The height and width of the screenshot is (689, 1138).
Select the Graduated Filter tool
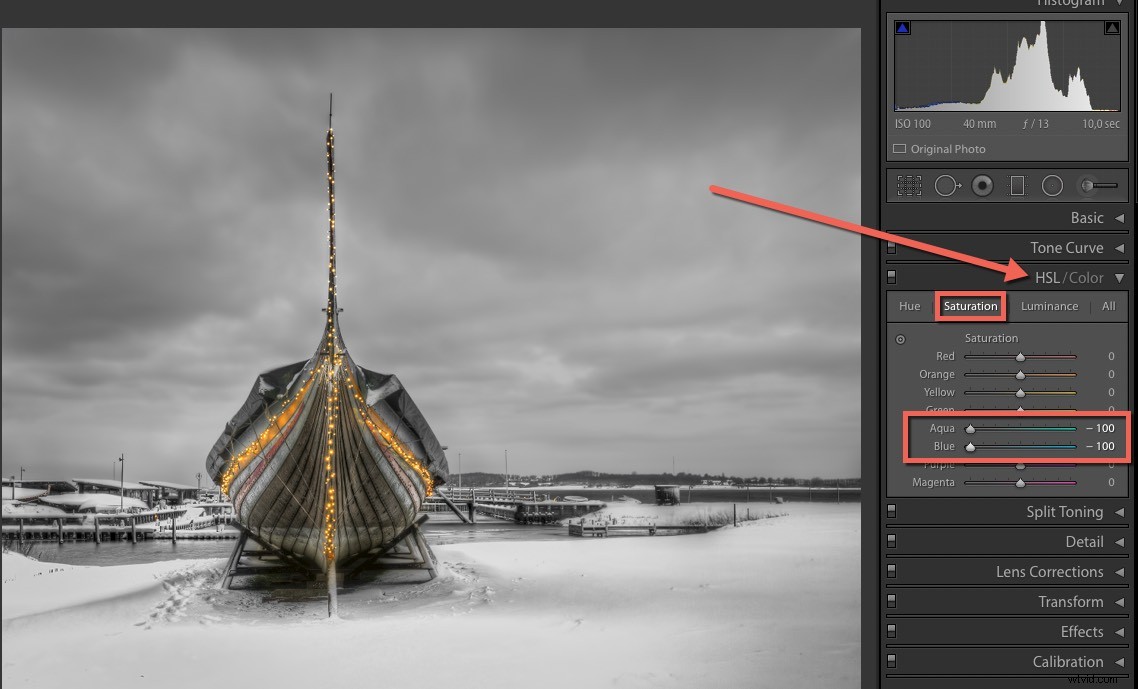tap(1016, 185)
